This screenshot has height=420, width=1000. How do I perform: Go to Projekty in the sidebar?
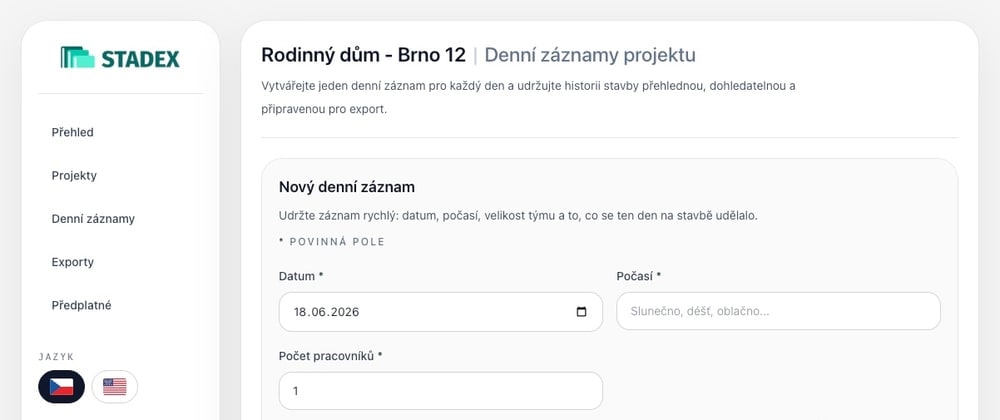[74, 176]
